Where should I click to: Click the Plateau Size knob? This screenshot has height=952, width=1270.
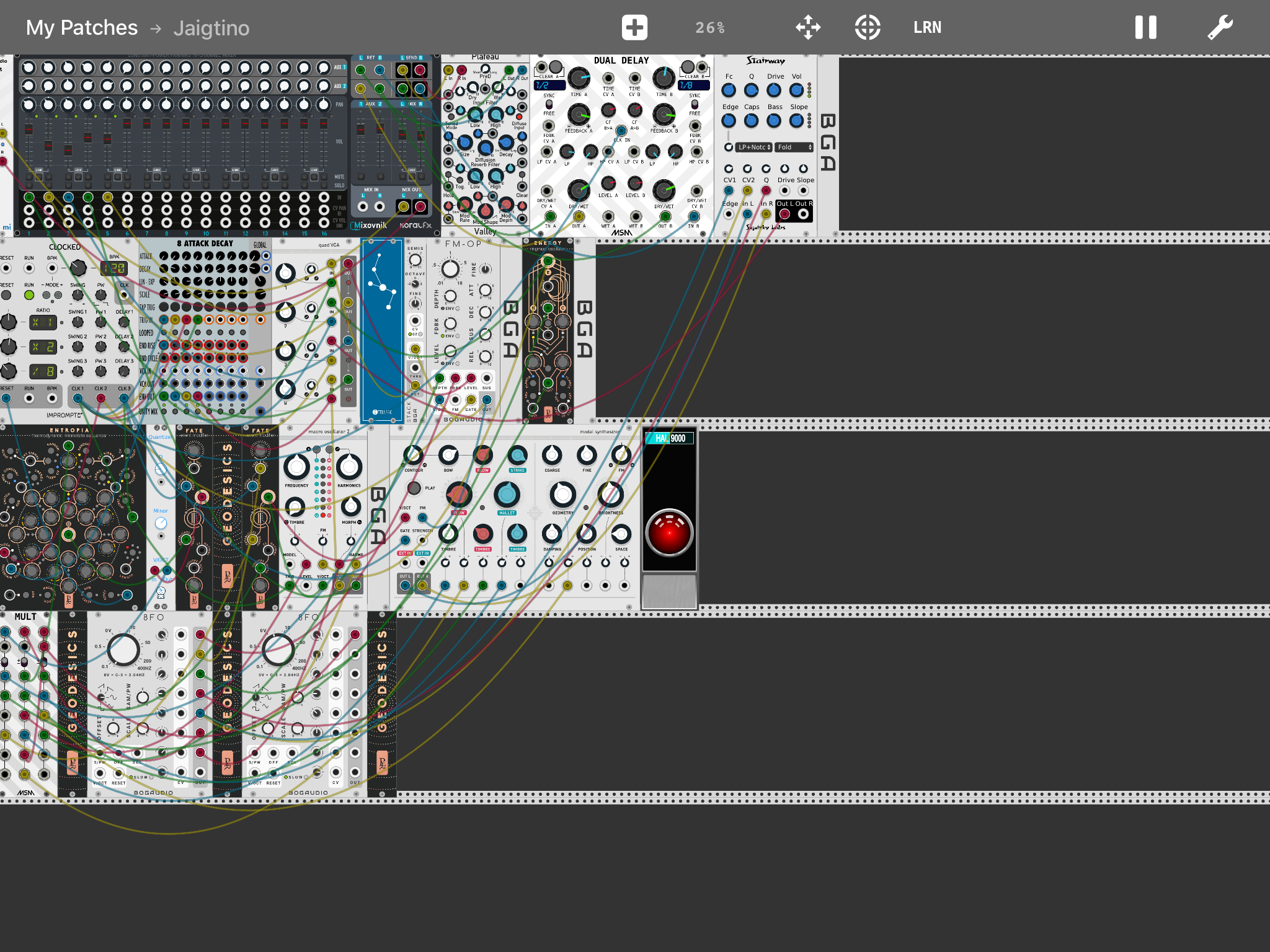coord(464,143)
